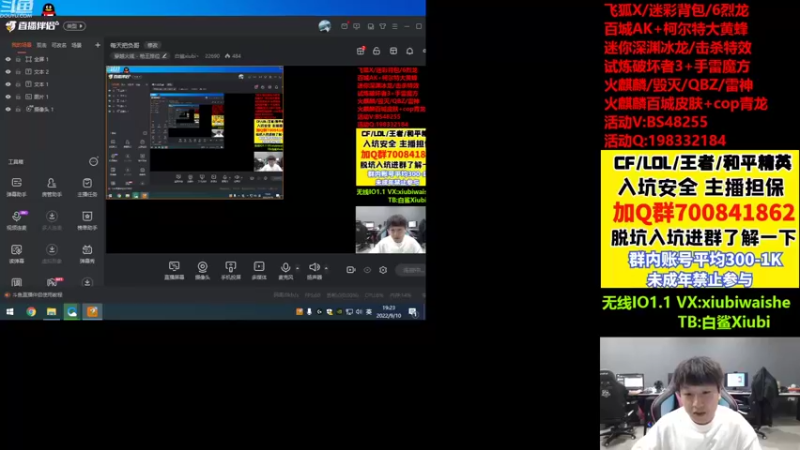Image resolution: width=800 pixels, height=450 pixels.
Task: Click the 扬声器 speaker icon
Action: click(x=314, y=267)
